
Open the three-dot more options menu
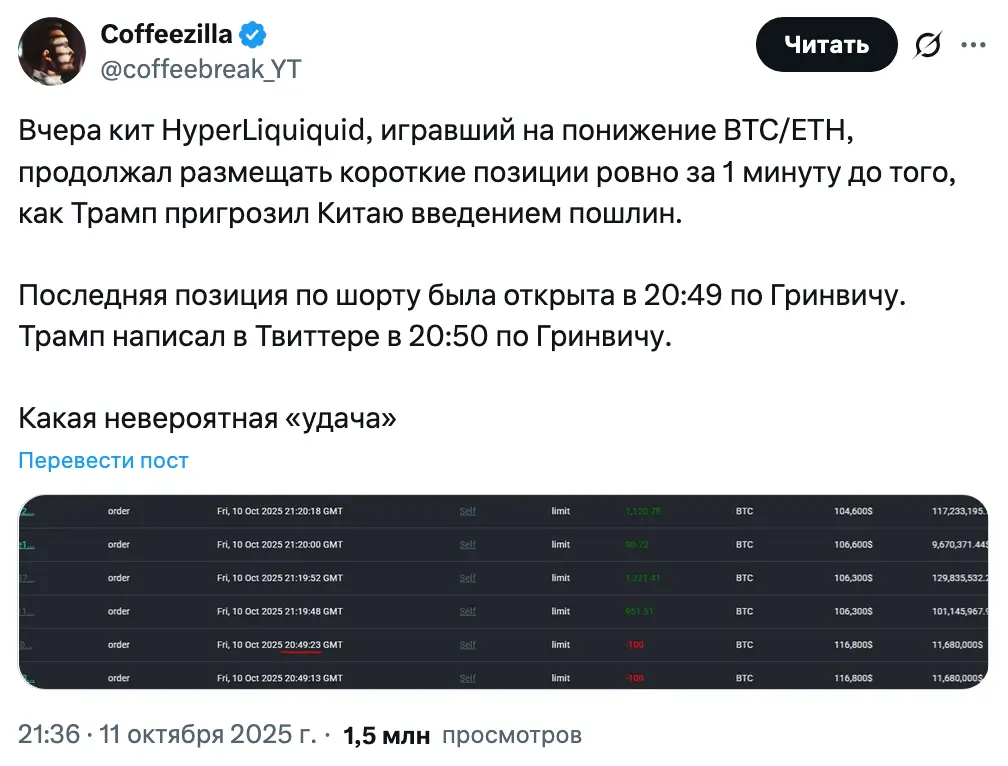[973, 44]
